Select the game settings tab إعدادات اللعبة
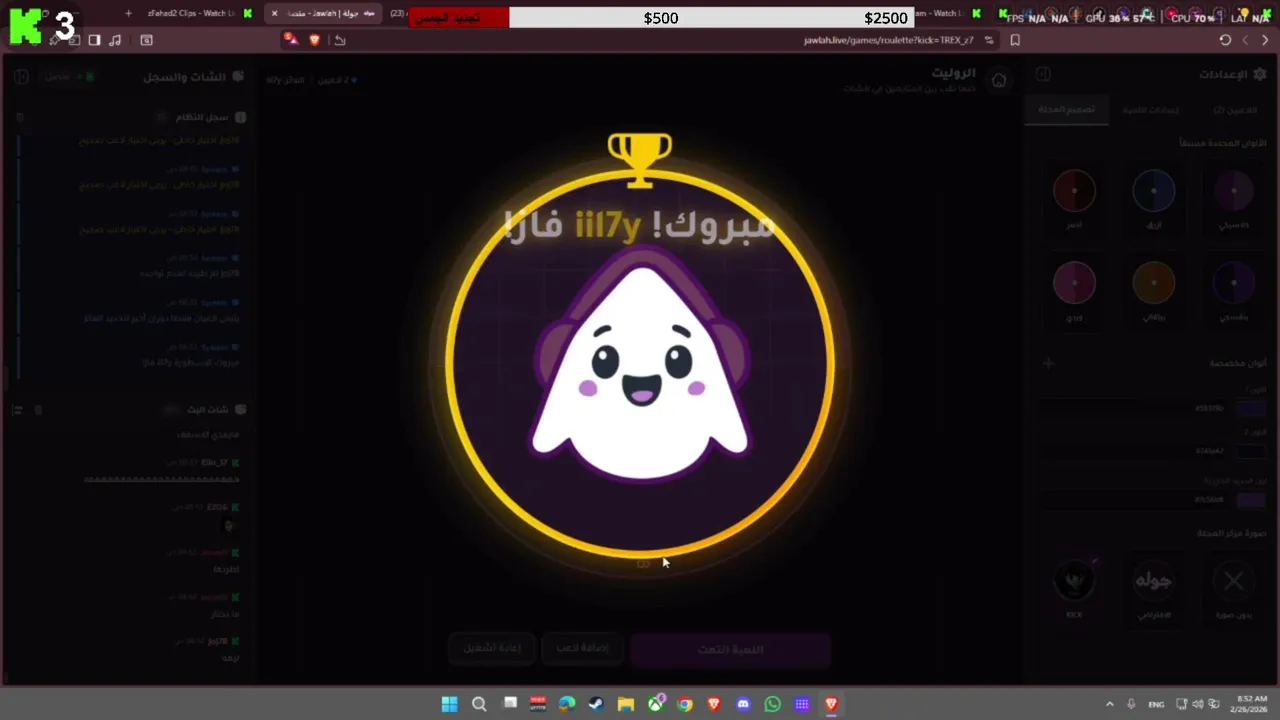The image size is (1280, 720). click(x=1150, y=110)
